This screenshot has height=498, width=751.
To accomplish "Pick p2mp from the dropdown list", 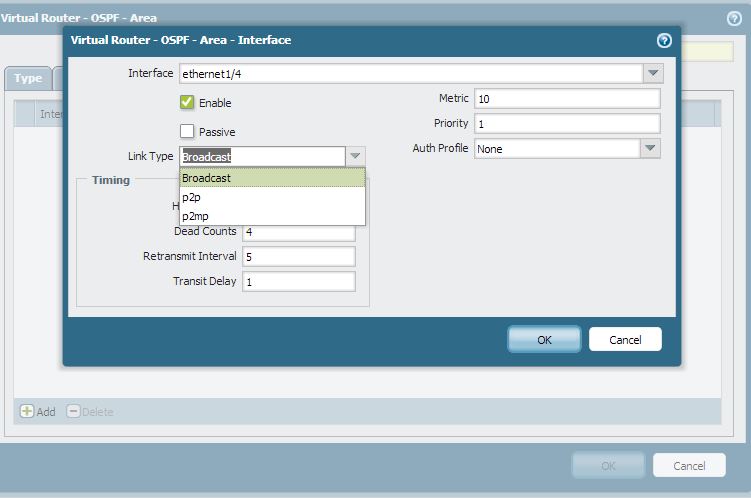I will coord(272,215).
